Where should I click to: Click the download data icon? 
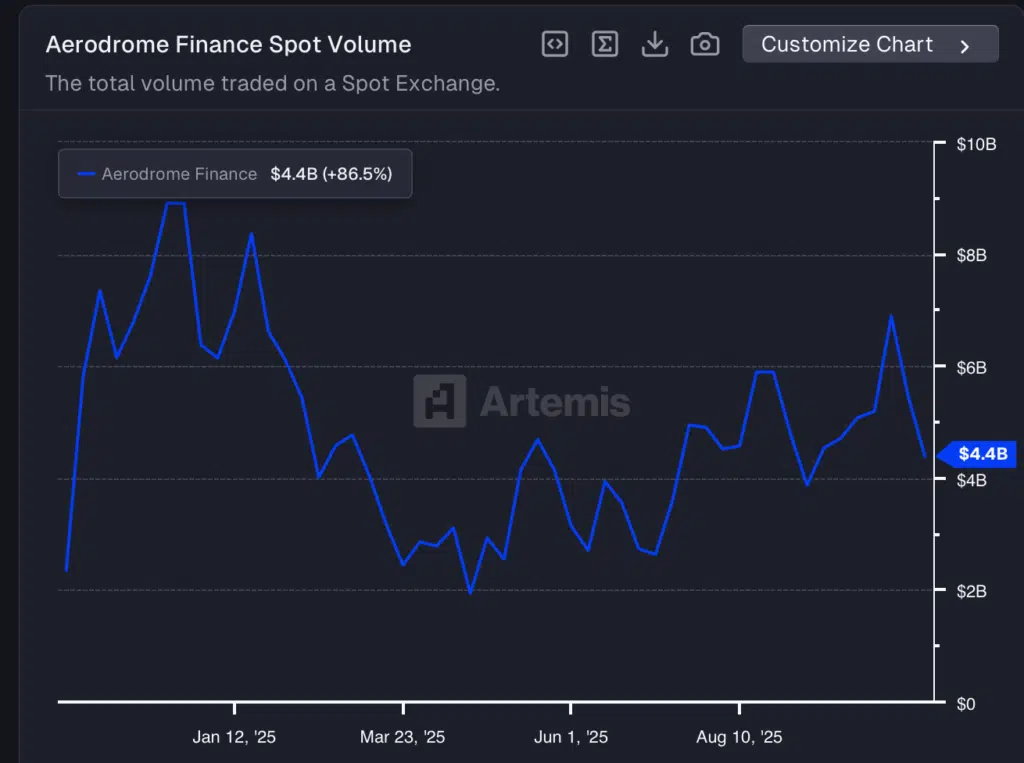pos(654,43)
